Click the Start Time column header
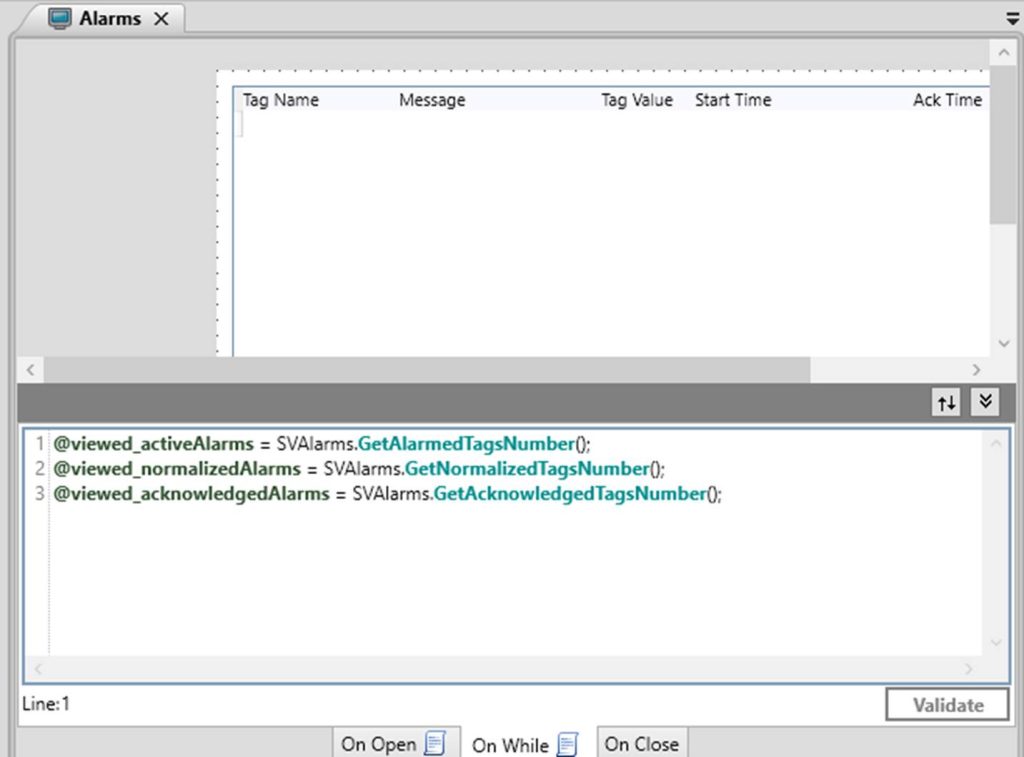The image size is (1024, 757). 733,100
